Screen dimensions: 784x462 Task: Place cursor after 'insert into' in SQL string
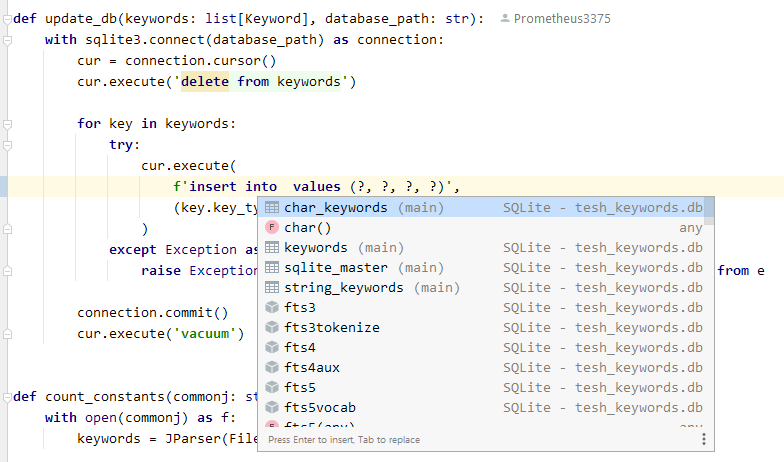(279, 187)
